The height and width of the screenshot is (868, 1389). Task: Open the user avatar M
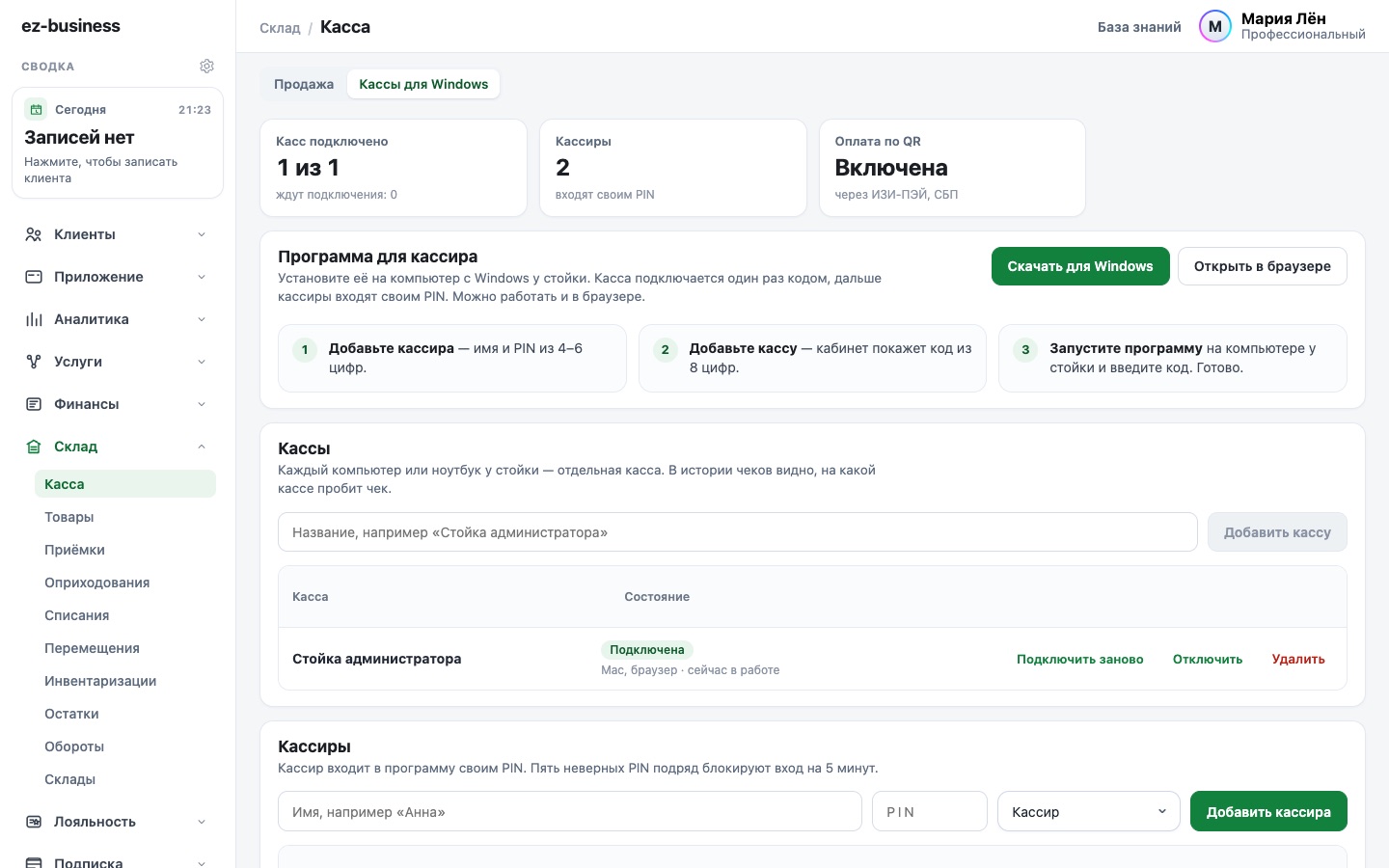pyautogui.click(x=1215, y=27)
